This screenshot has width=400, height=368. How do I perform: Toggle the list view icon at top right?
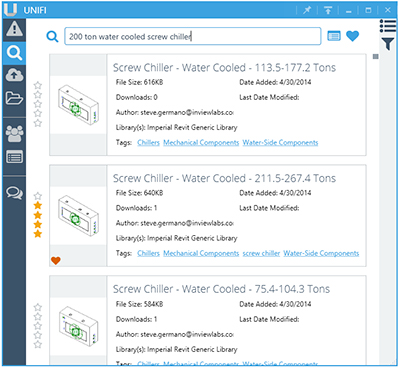point(388,26)
